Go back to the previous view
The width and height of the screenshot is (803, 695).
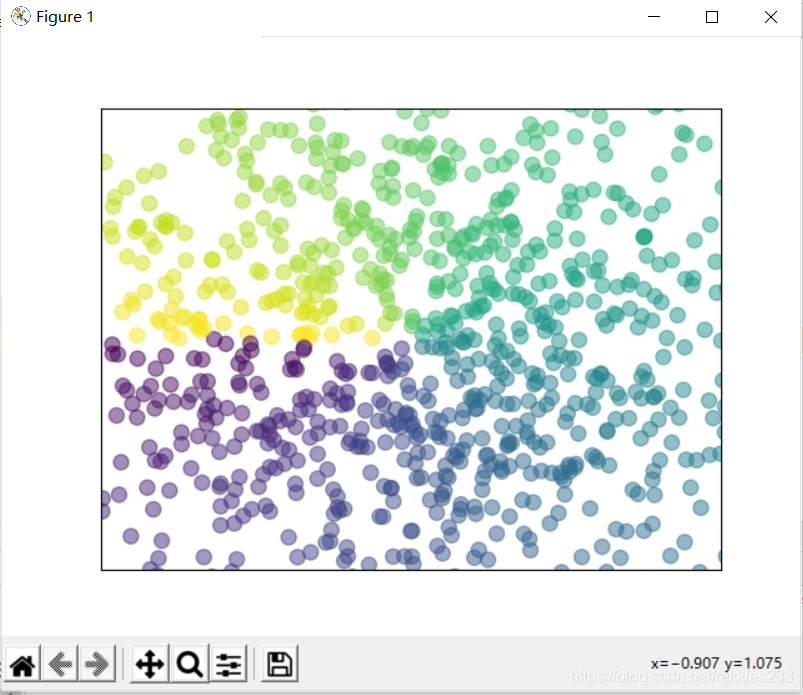(x=60, y=664)
